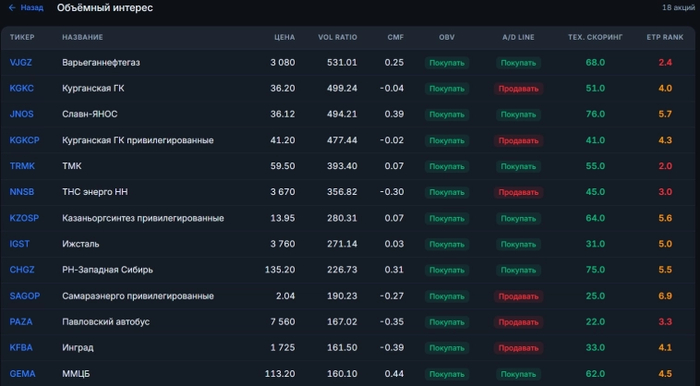Click ETP rank 6.9 in SAGOP row

click(x=665, y=296)
